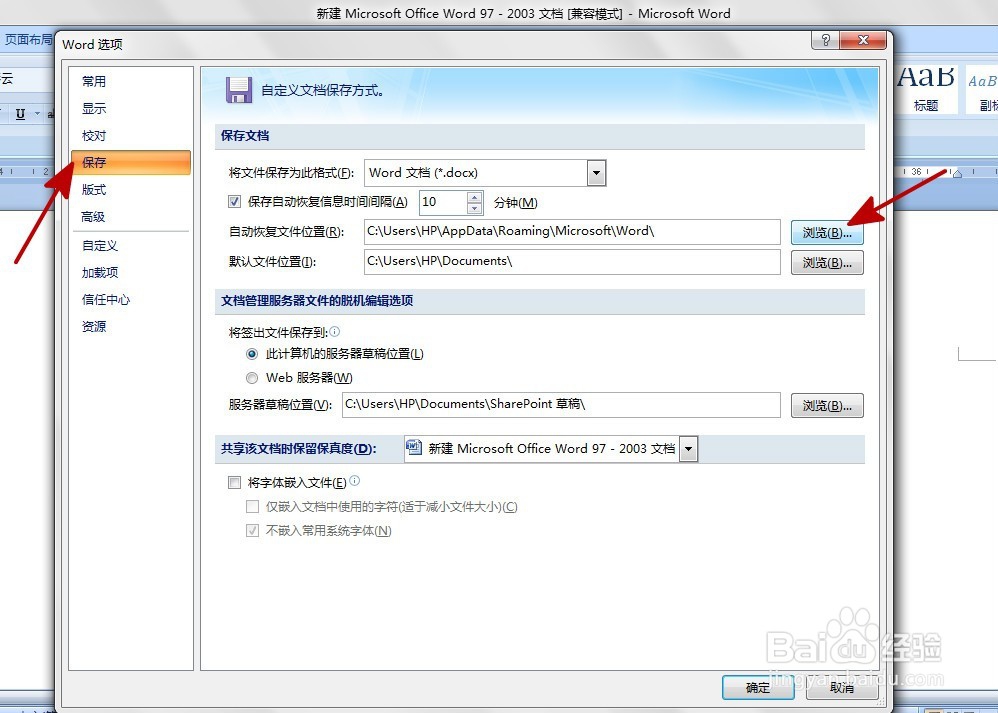The width and height of the screenshot is (998, 713).
Task: Toggle 不嵌入常用系统字体 checkbox
Action: 253,530
